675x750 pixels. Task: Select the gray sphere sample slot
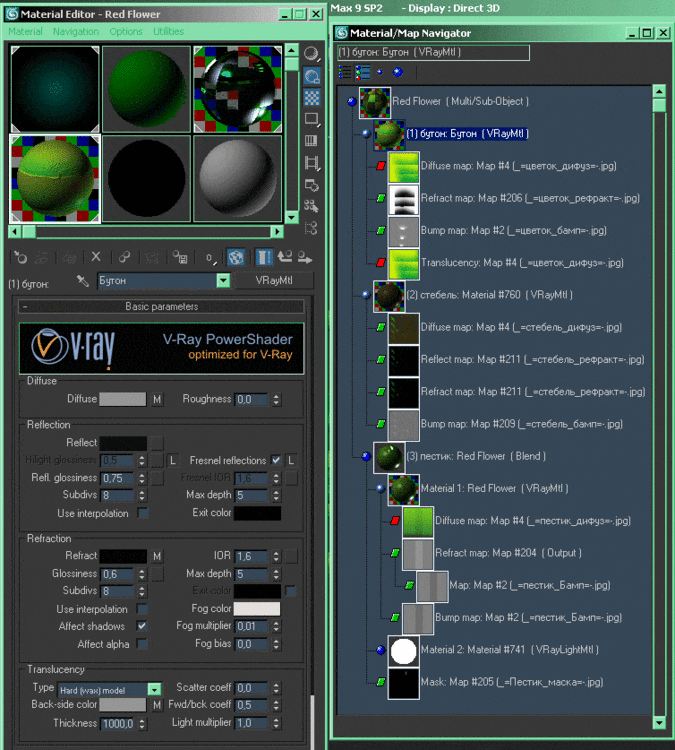(x=238, y=179)
